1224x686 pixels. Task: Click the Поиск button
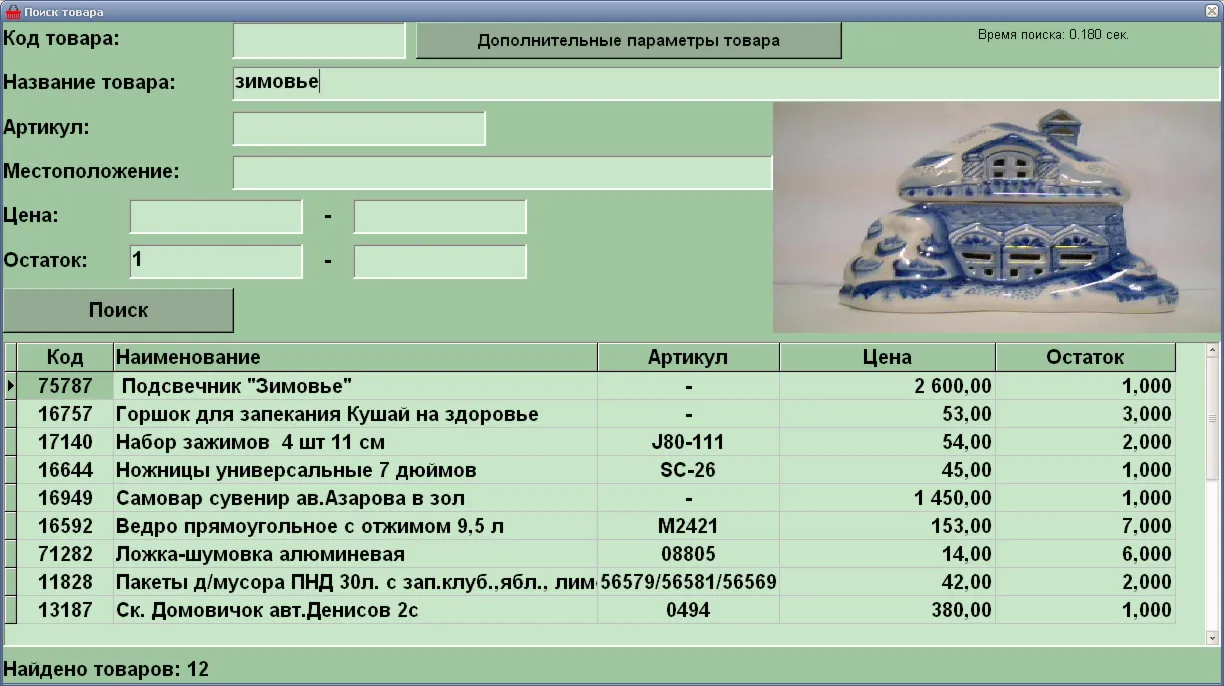pos(118,310)
